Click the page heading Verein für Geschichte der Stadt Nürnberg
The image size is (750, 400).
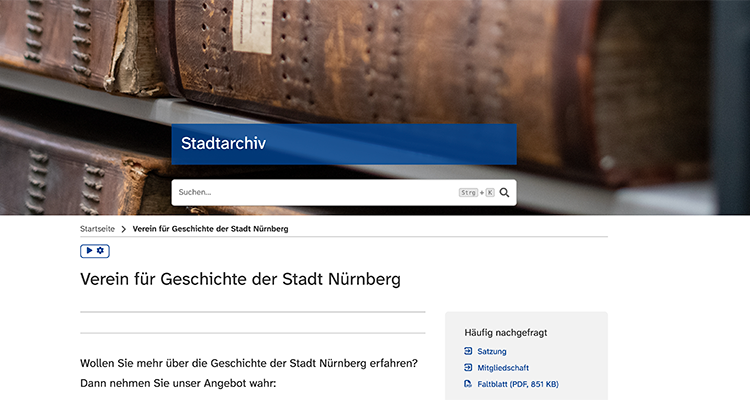[240, 279]
